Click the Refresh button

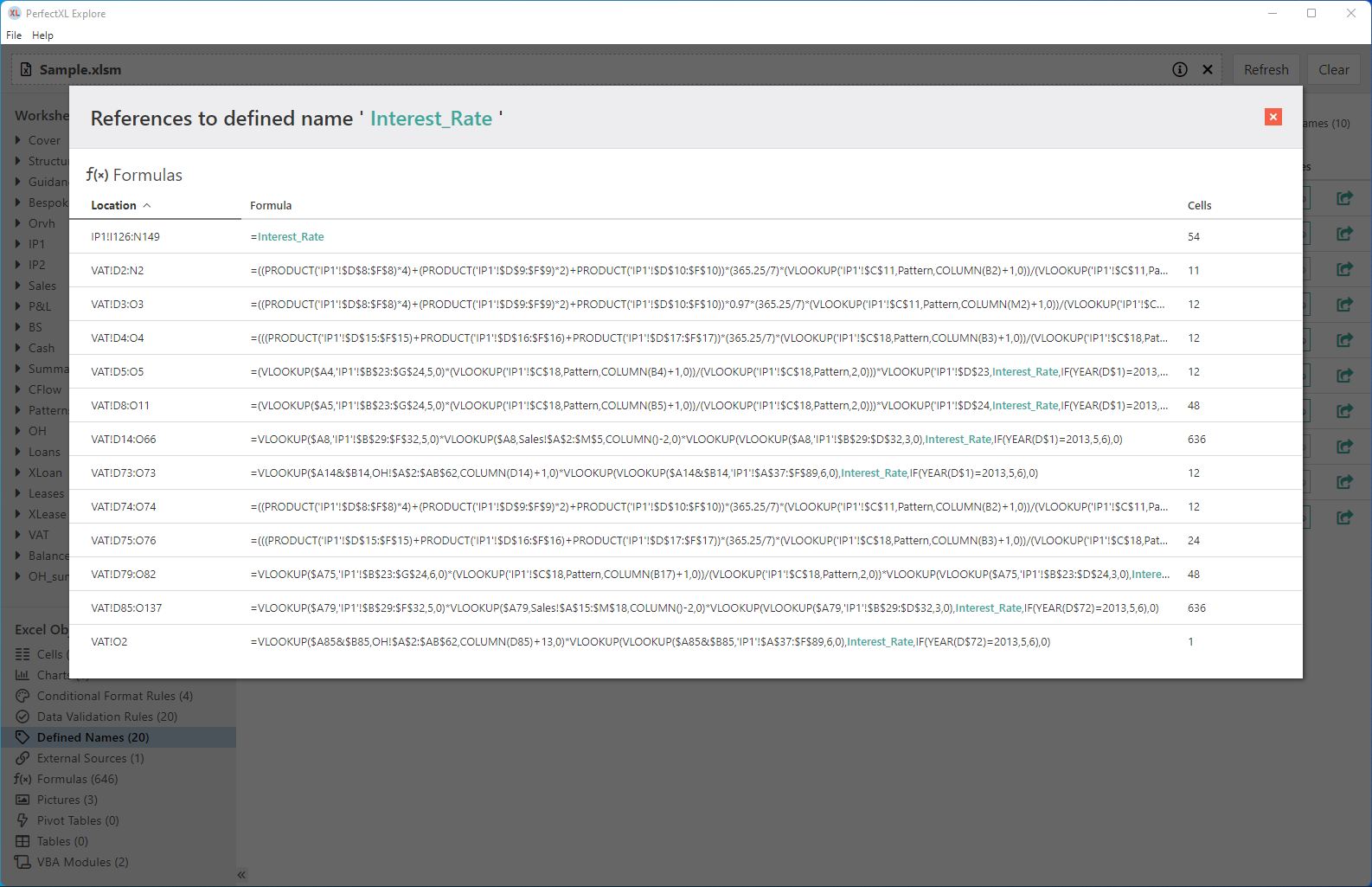point(1266,69)
